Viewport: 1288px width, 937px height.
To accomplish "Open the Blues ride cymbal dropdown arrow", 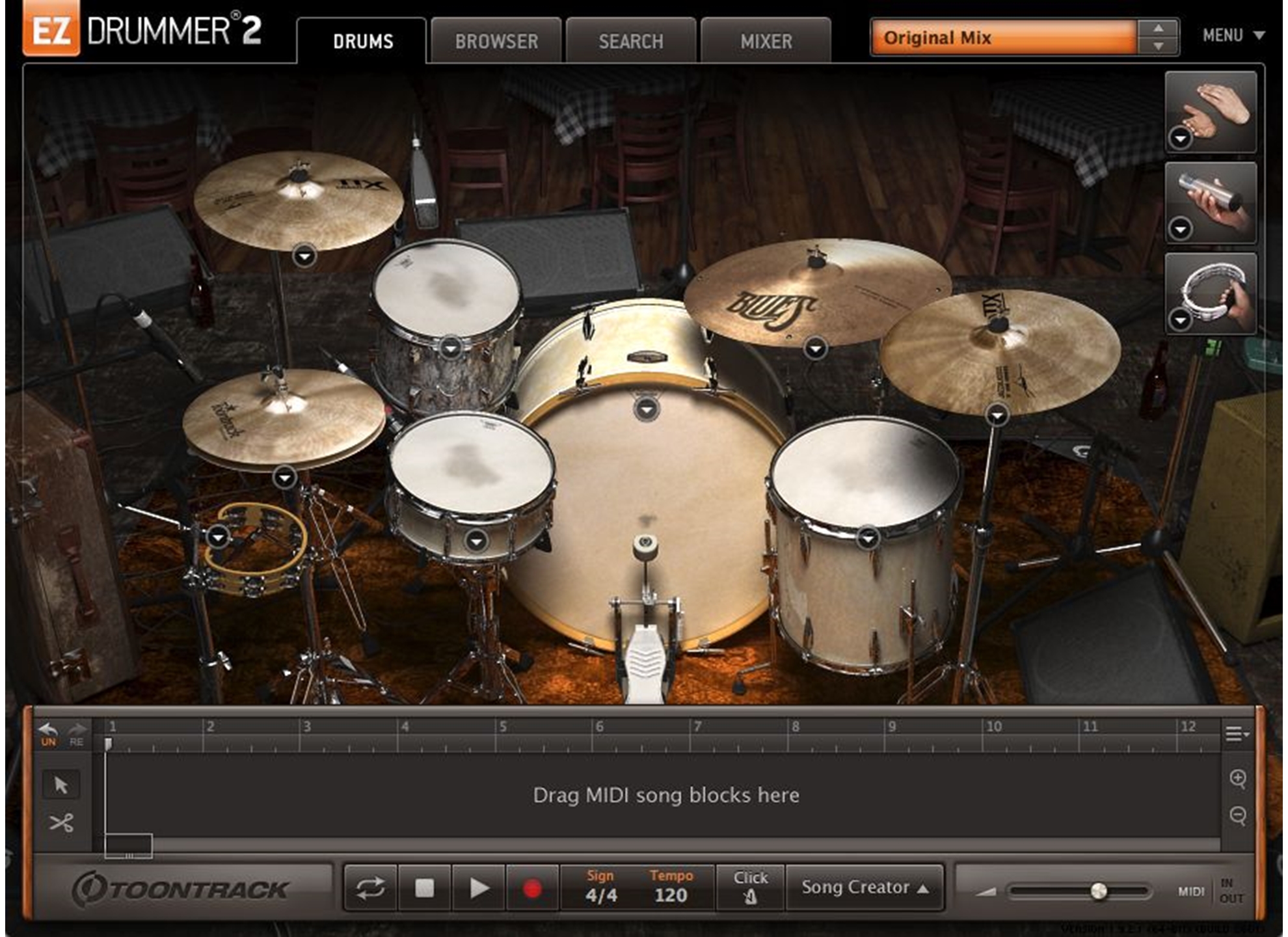I will tap(815, 349).
